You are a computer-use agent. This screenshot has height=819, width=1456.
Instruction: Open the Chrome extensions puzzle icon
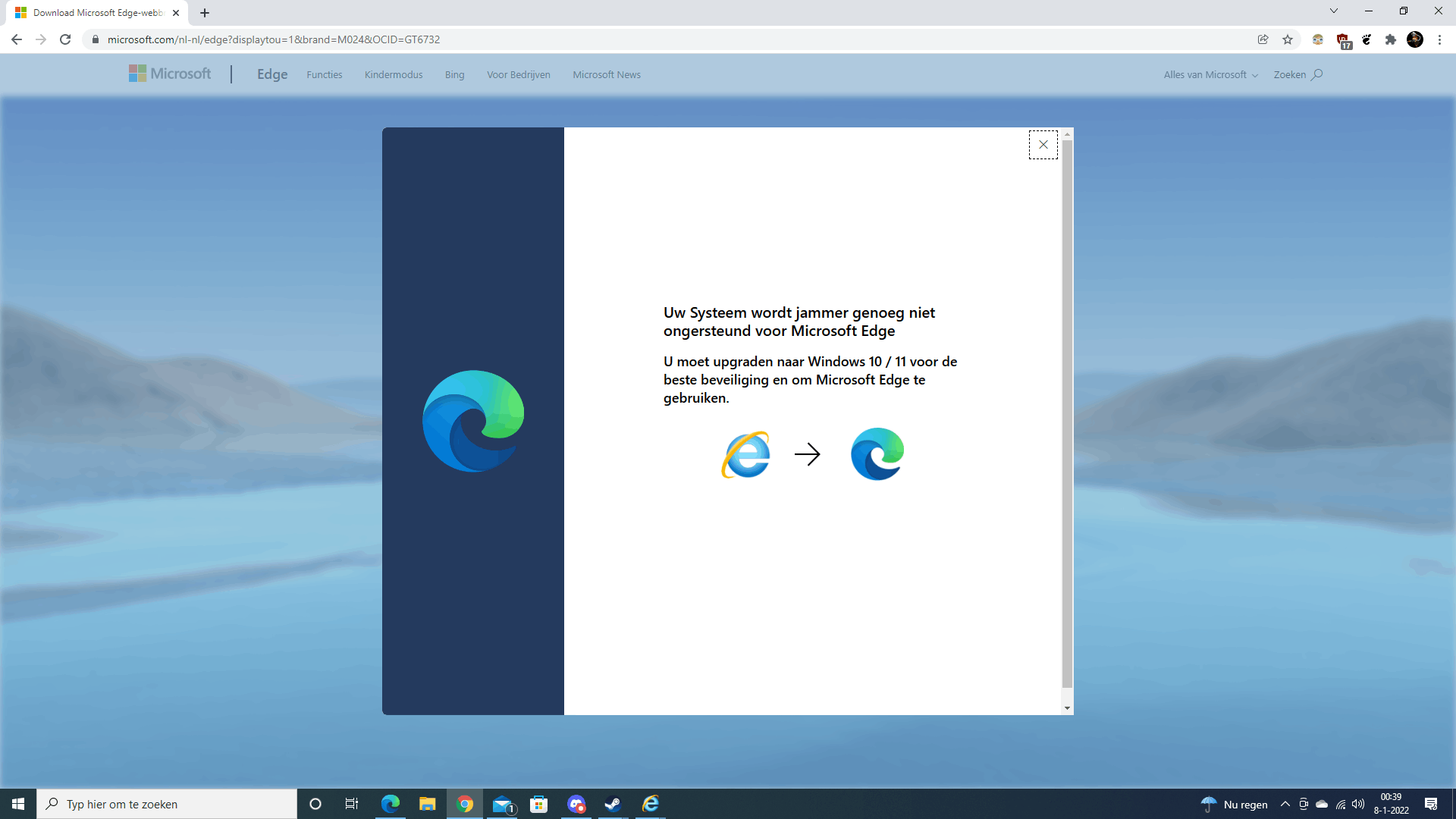pyautogui.click(x=1390, y=39)
